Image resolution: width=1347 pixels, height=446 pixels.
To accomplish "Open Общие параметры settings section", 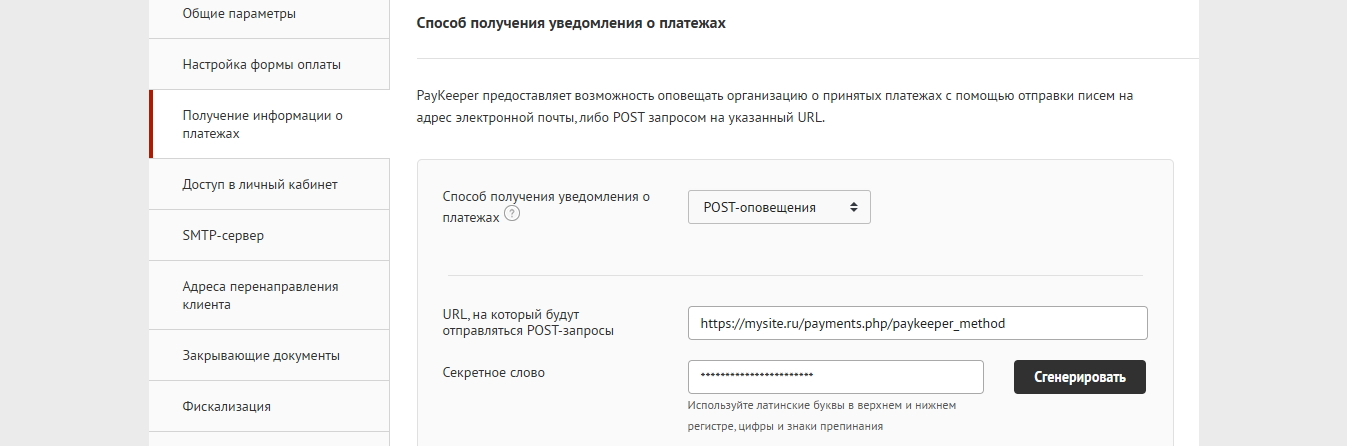I will coord(239,14).
